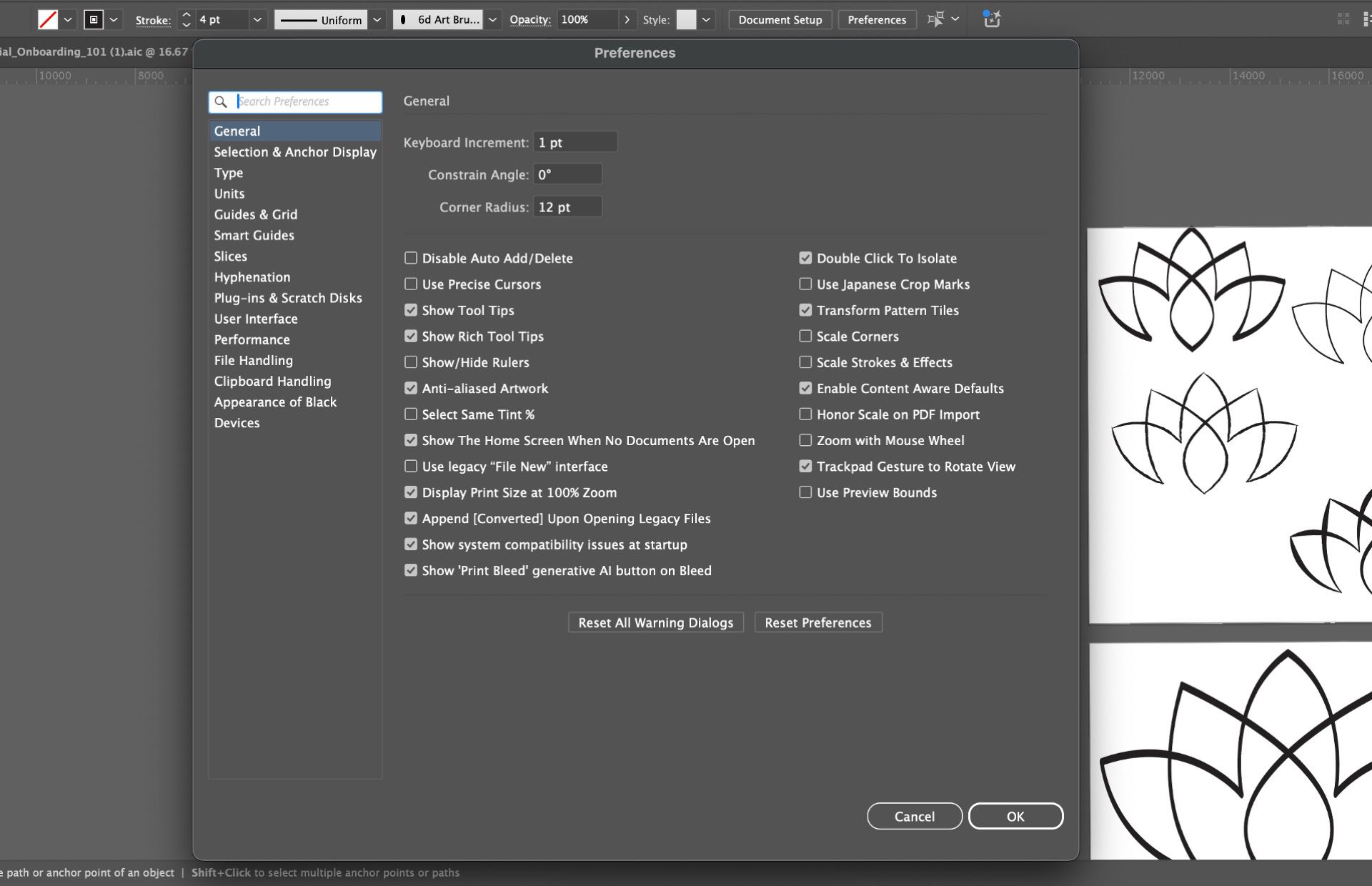Click the search magnifier in Preferences dialog
Viewport: 1372px width, 886px height.
(222, 102)
